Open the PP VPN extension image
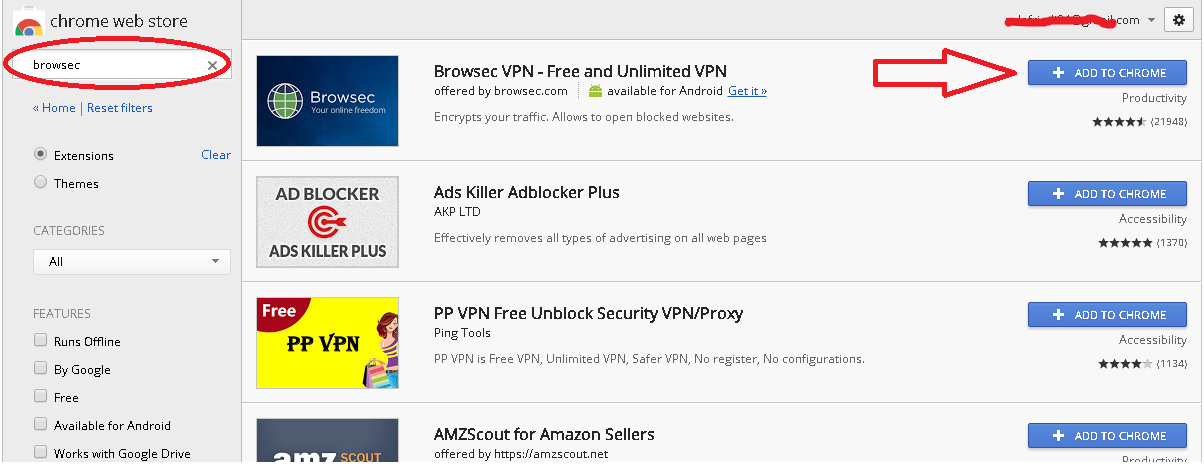This screenshot has height=464, width=1204. pyautogui.click(x=327, y=343)
